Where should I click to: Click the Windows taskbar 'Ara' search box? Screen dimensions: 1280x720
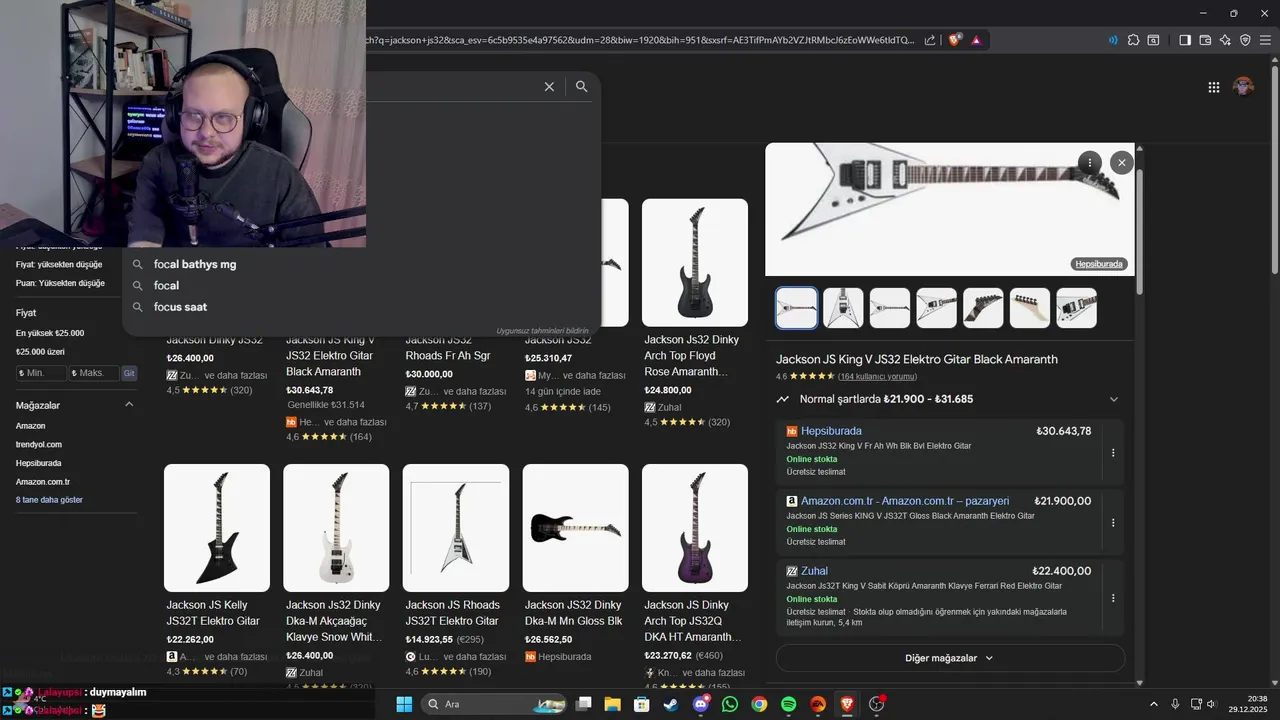tap(495, 704)
